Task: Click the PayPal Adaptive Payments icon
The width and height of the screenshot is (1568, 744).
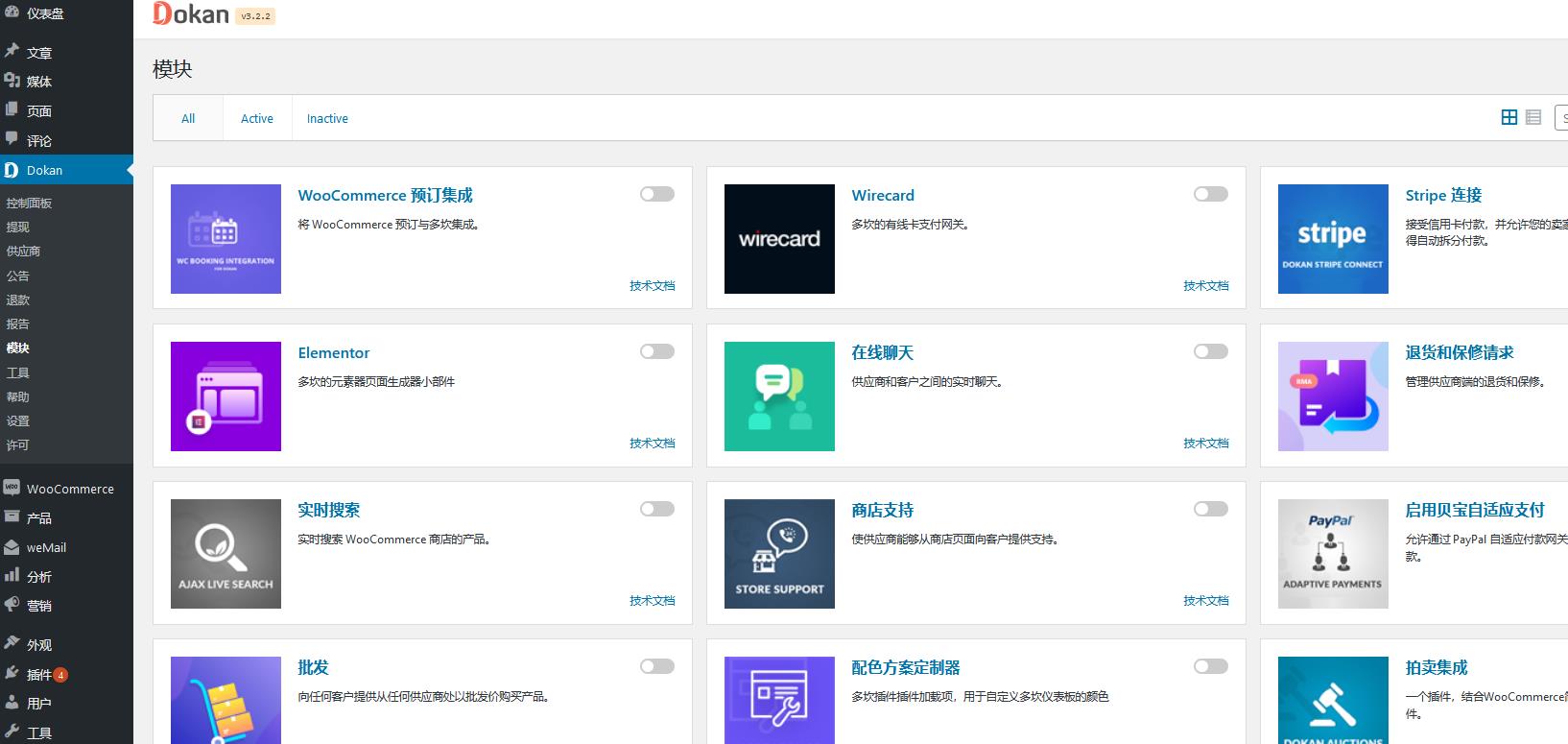Action: pyautogui.click(x=1333, y=554)
